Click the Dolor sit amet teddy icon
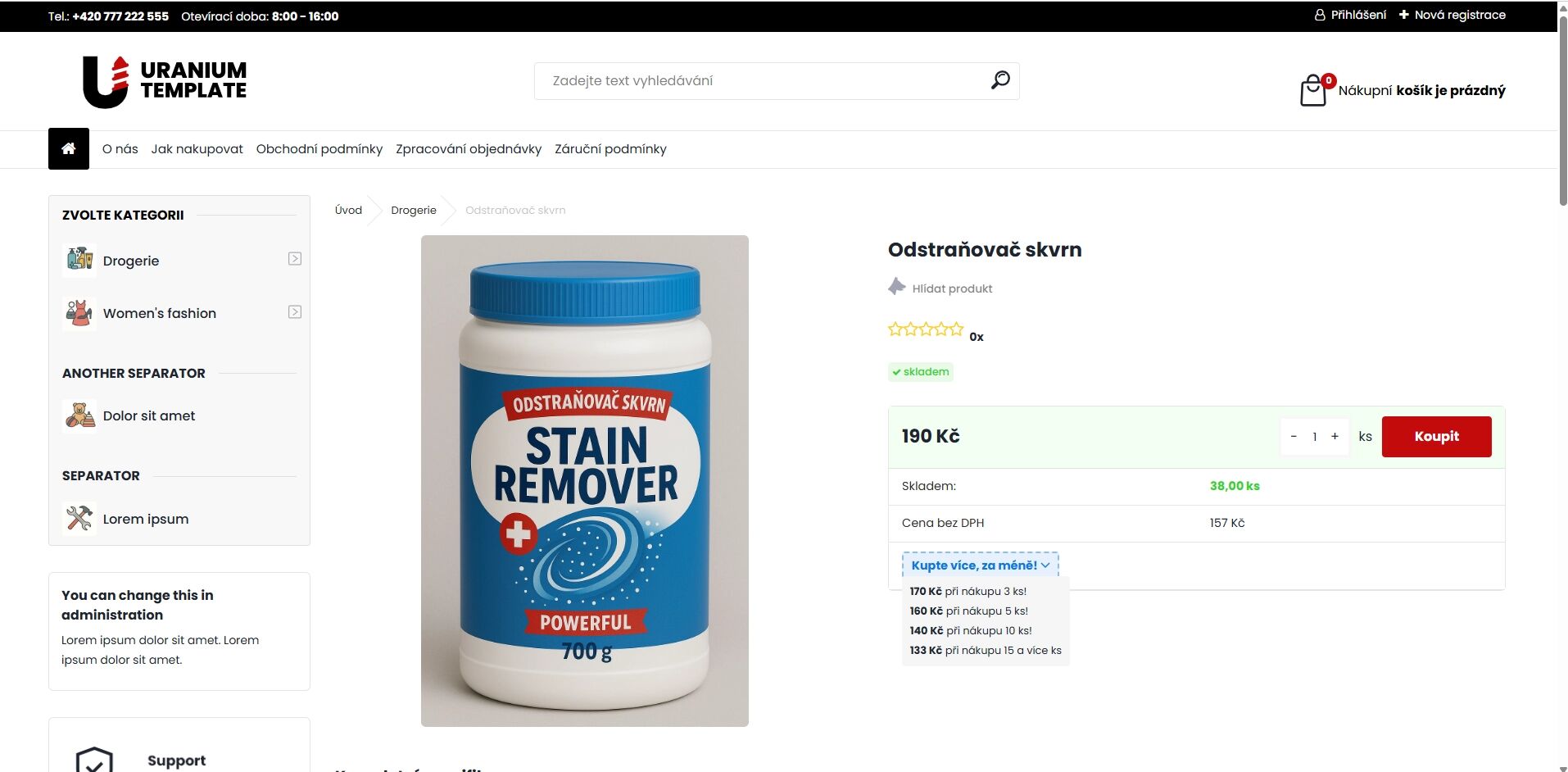The width and height of the screenshot is (1568, 772). click(x=79, y=416)
